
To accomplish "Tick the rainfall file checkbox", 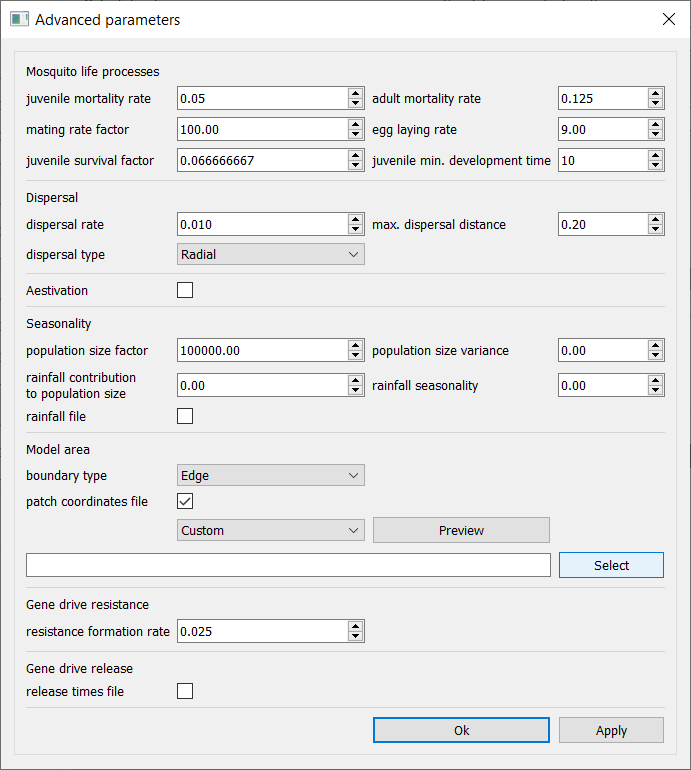I will [x=185, y=417].
